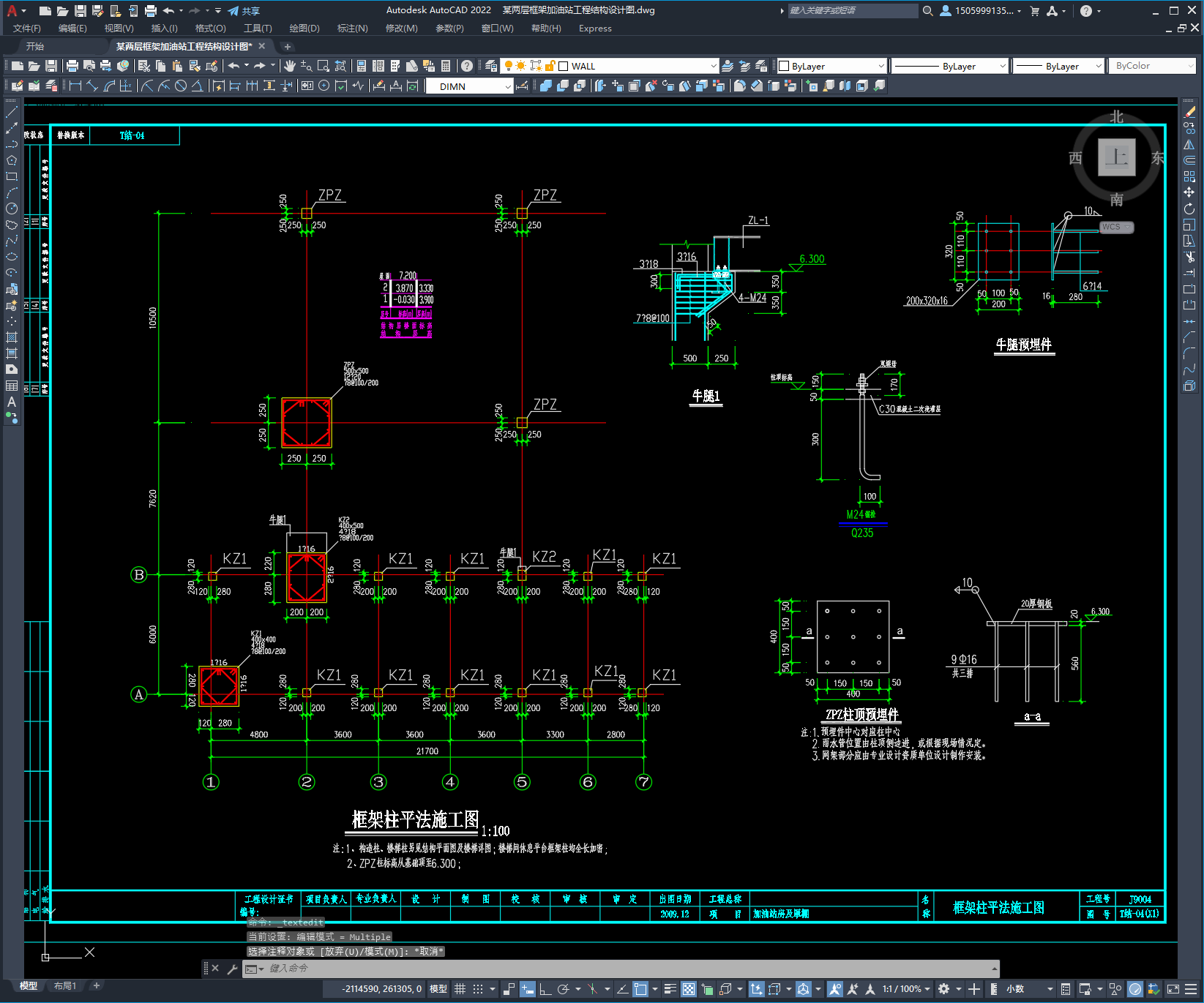
Task: Click the Plot printer icon in the standard toolbar
Action: tap(72, 66)
